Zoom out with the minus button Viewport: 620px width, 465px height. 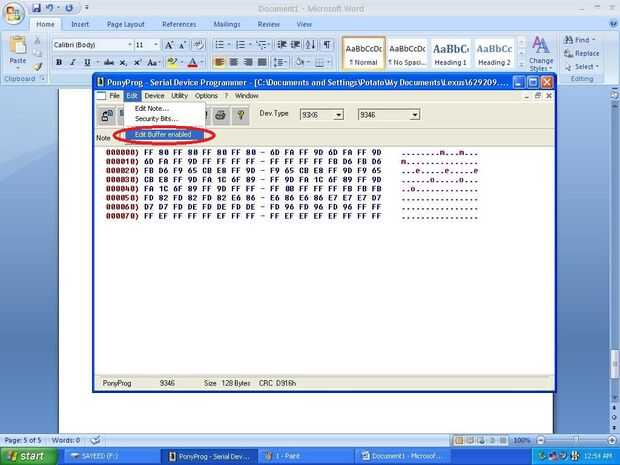[540, 440]
